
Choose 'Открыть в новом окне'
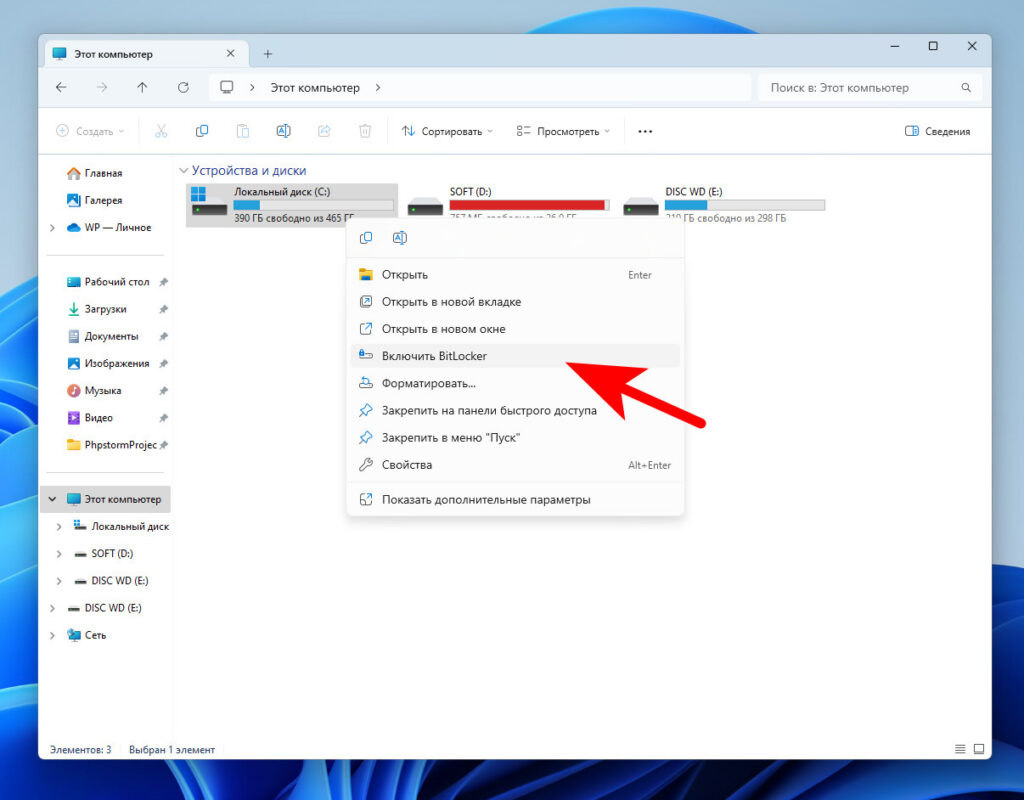click(515, 329)
